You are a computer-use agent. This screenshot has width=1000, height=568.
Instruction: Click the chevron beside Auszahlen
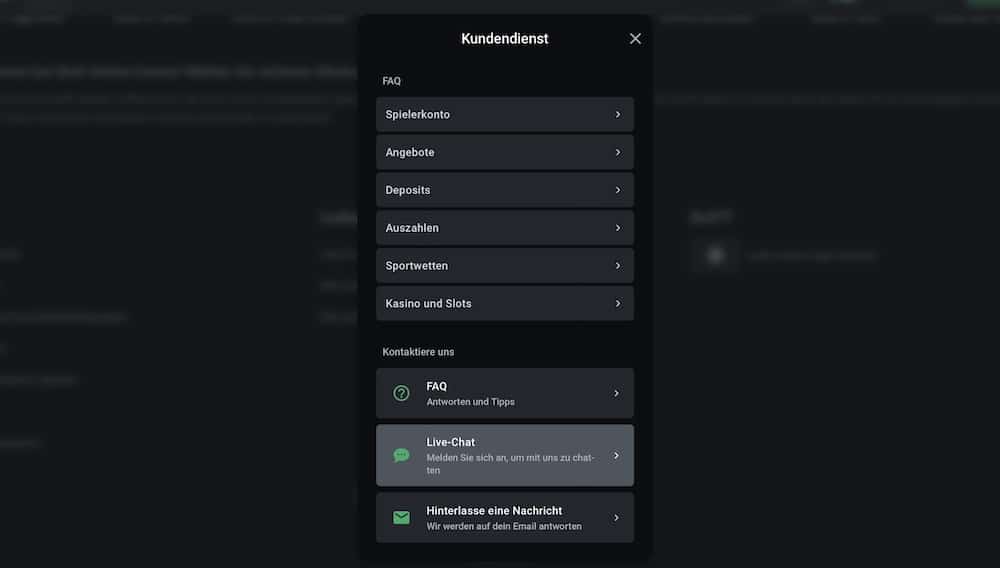[617, 228]
